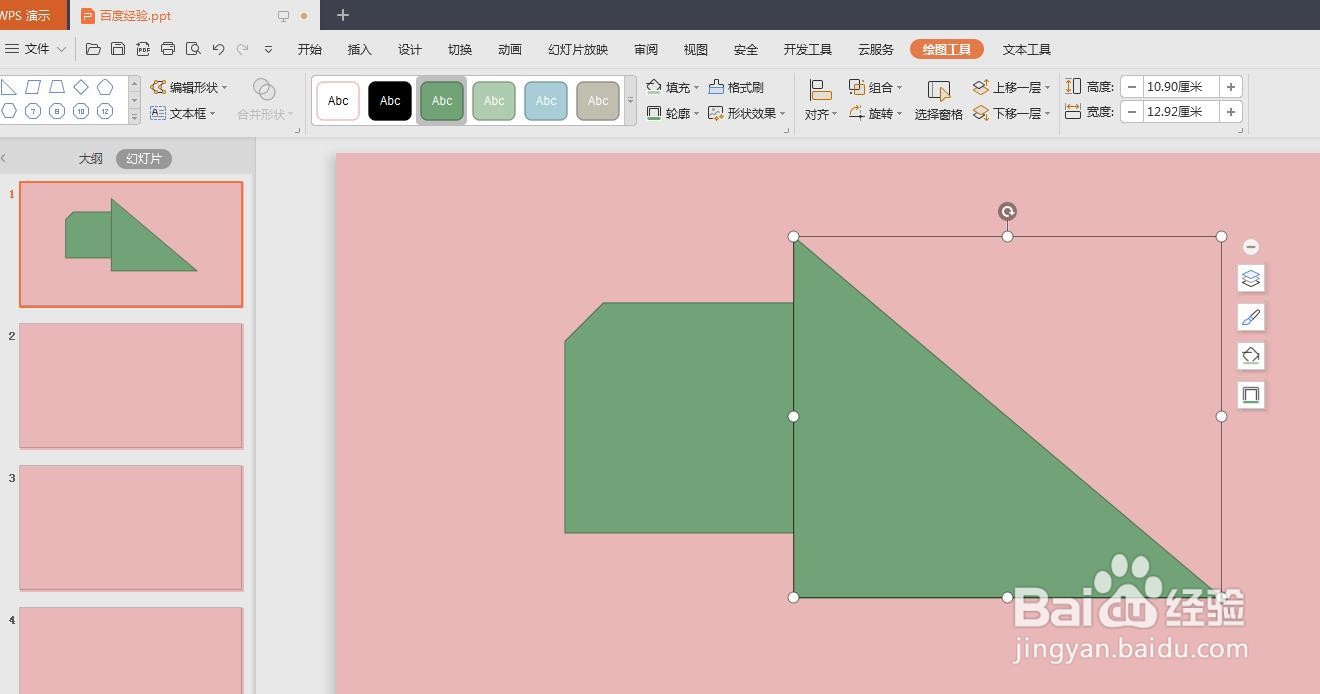Switch to Outline (大纲) view tab
The width and height of the screenshot is (1320, 694).
[91, 159]
